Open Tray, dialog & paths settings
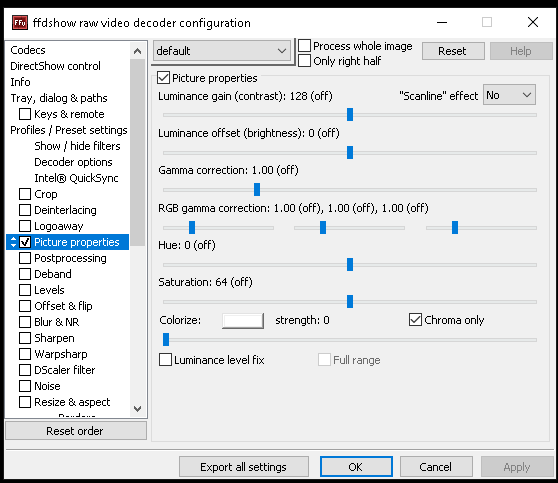Image resolution: width=558 pixels, height=483 pixels. tap(59, 98)
